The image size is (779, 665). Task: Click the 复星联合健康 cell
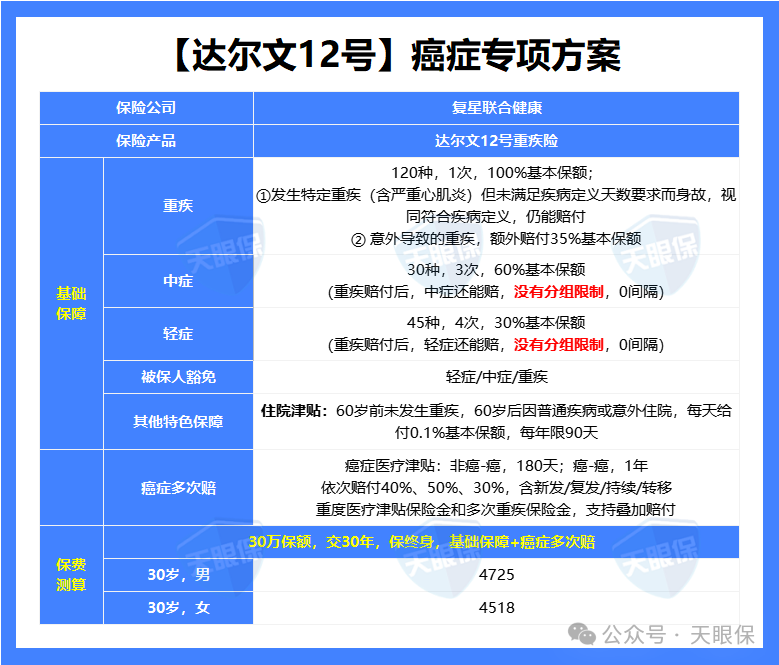pyautogui.click(x=496, y=108)
